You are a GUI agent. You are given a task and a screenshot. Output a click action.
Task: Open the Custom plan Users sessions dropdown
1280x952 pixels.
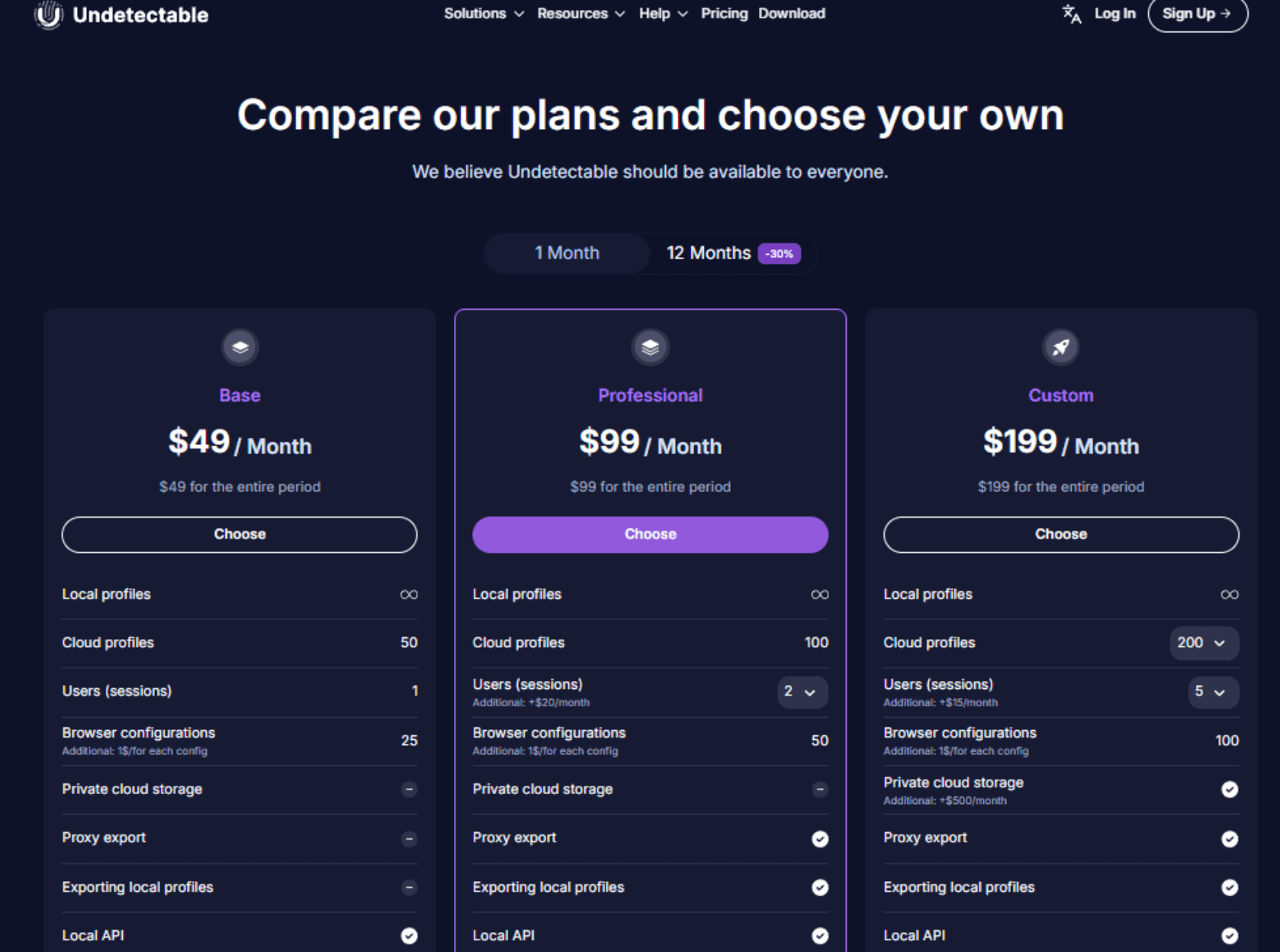click(x=1211, y=692)
